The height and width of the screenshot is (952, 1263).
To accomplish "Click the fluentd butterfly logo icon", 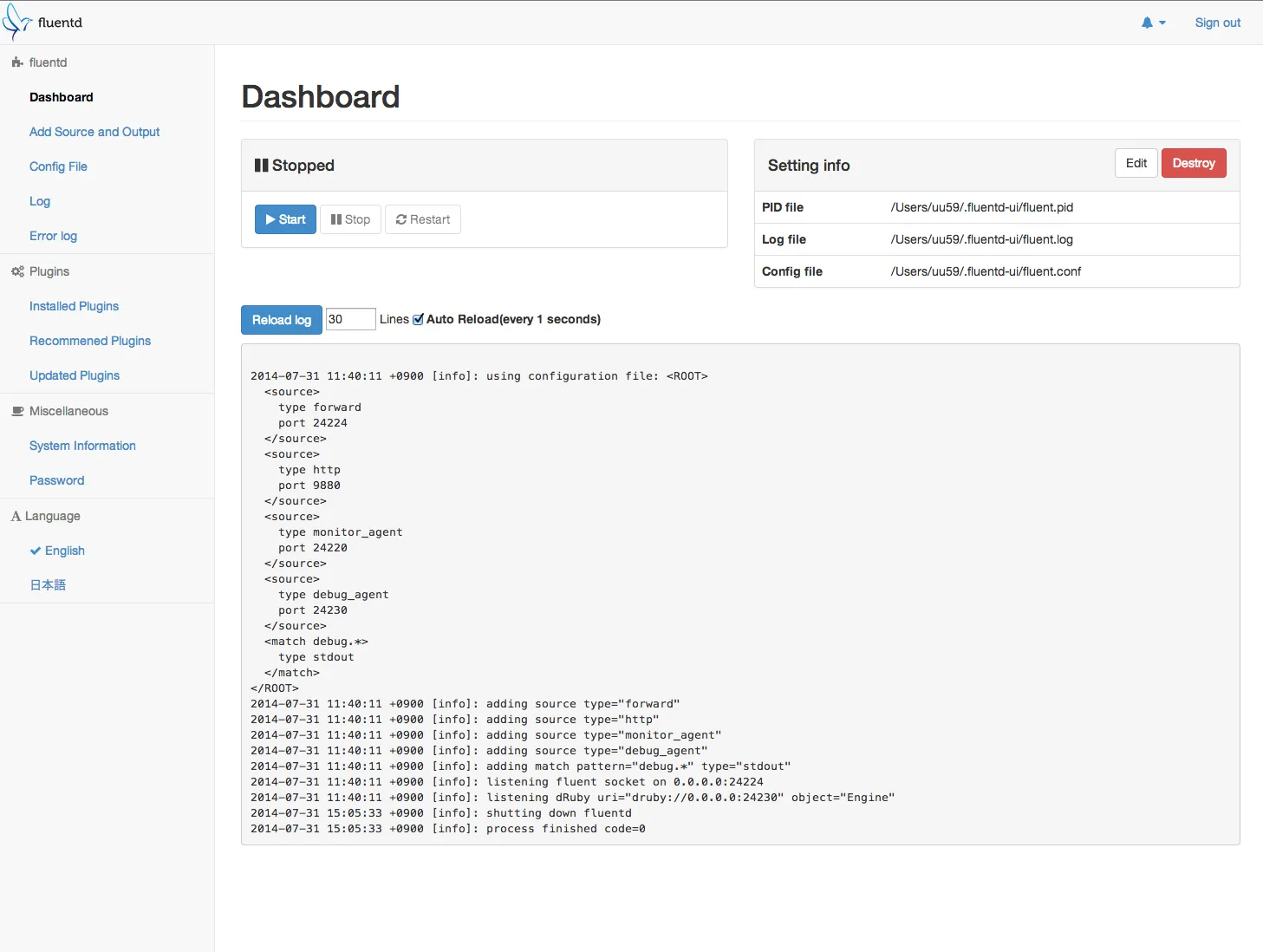I will (x=16, y=21).
